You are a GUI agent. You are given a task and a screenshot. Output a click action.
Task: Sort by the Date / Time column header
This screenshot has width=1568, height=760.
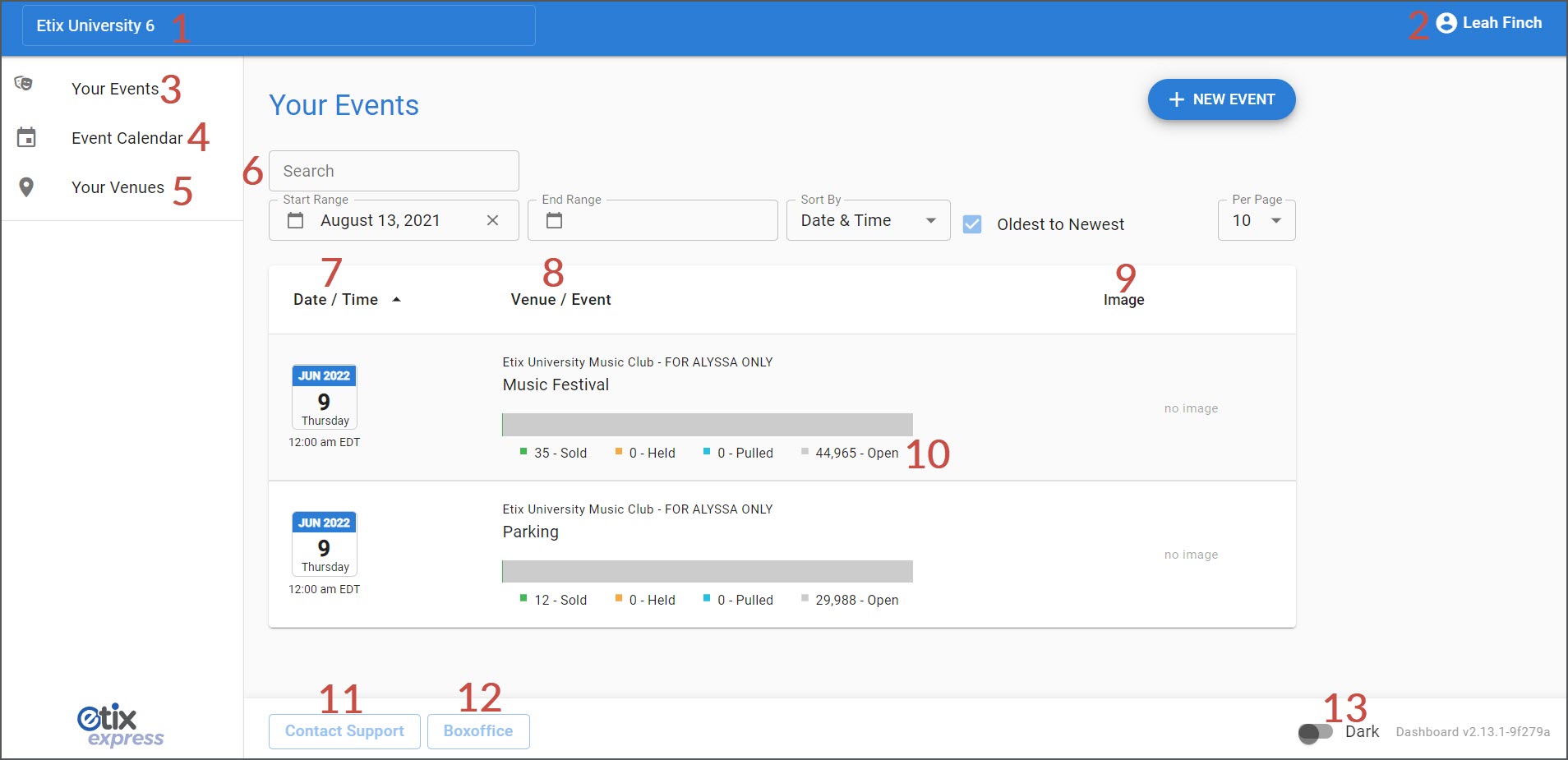[335, 300]
